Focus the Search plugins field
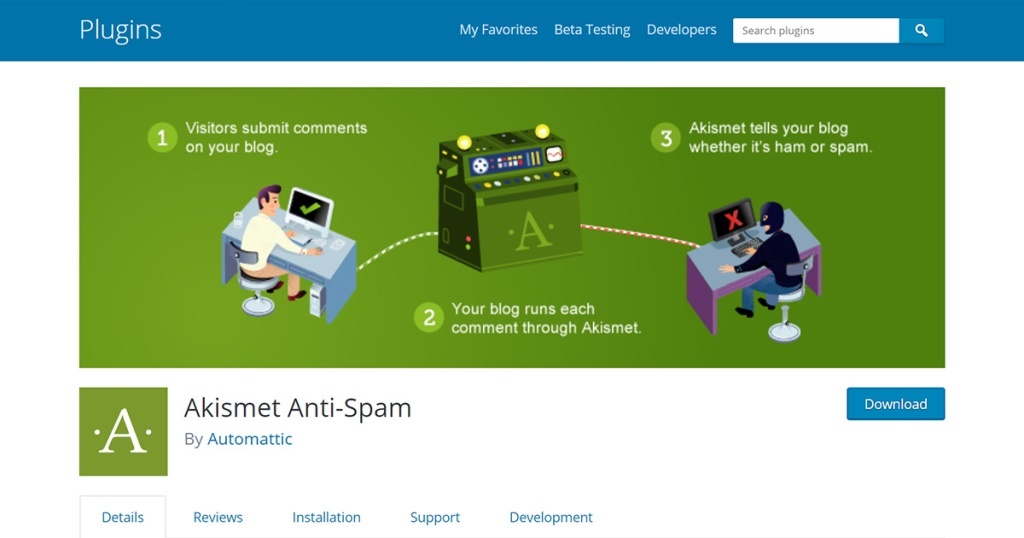The width and height of the screenshot is (1024, 538). point(816,31)
